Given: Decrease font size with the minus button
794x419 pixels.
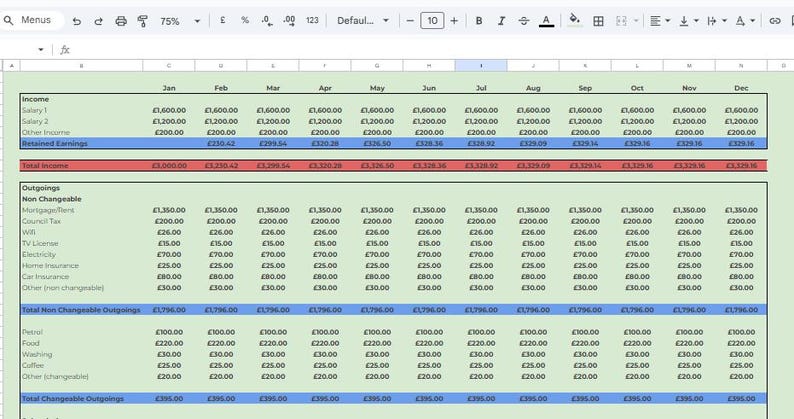Looking at the screenshot, I should [410, 21].
